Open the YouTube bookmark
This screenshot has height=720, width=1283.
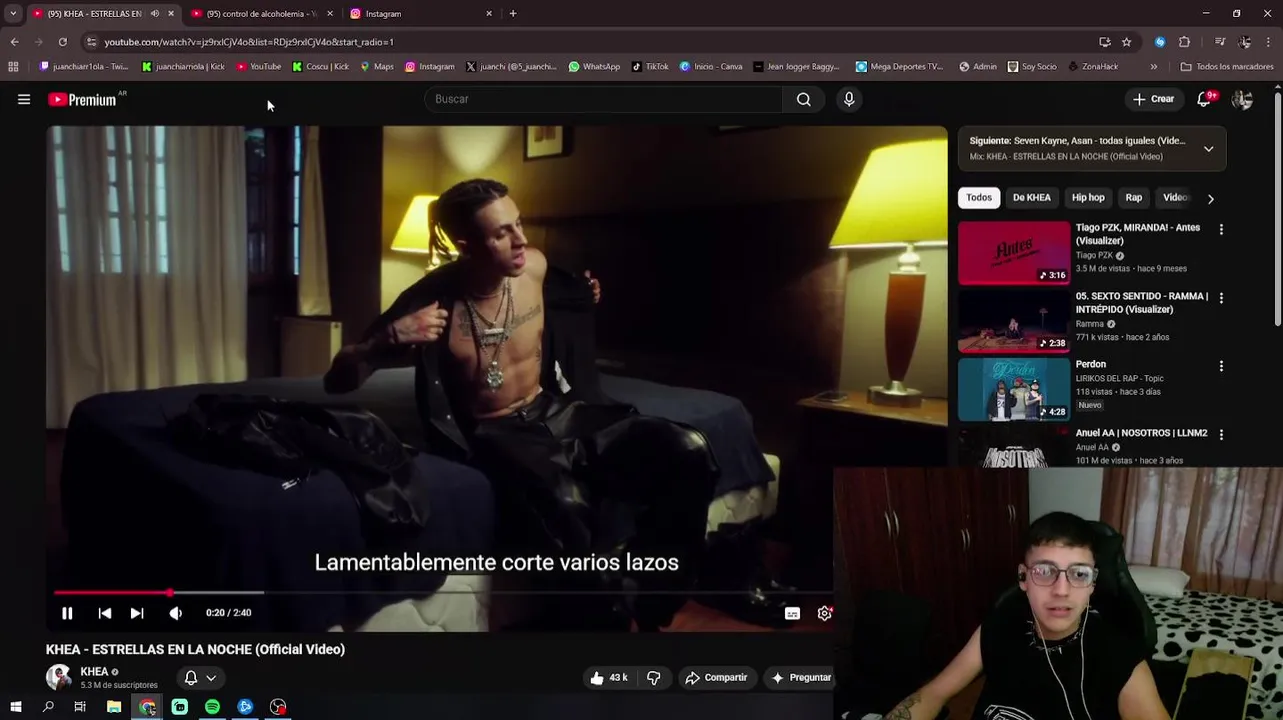[x=259, y=67]
